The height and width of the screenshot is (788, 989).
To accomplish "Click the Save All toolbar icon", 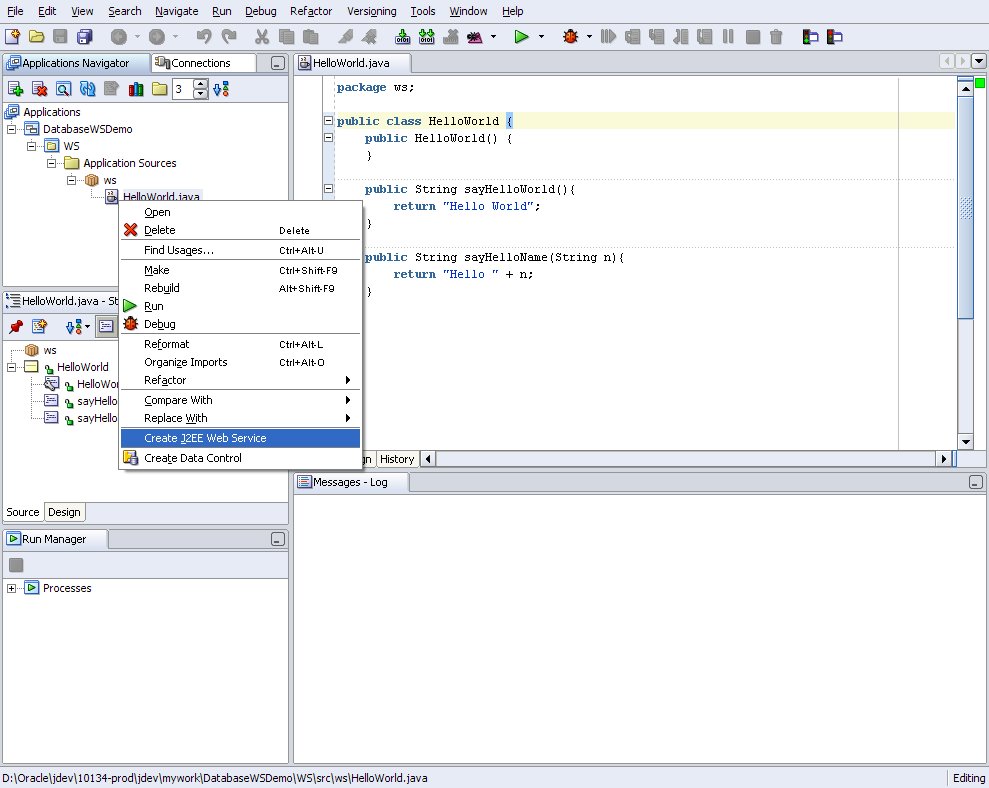I will 85,37.
